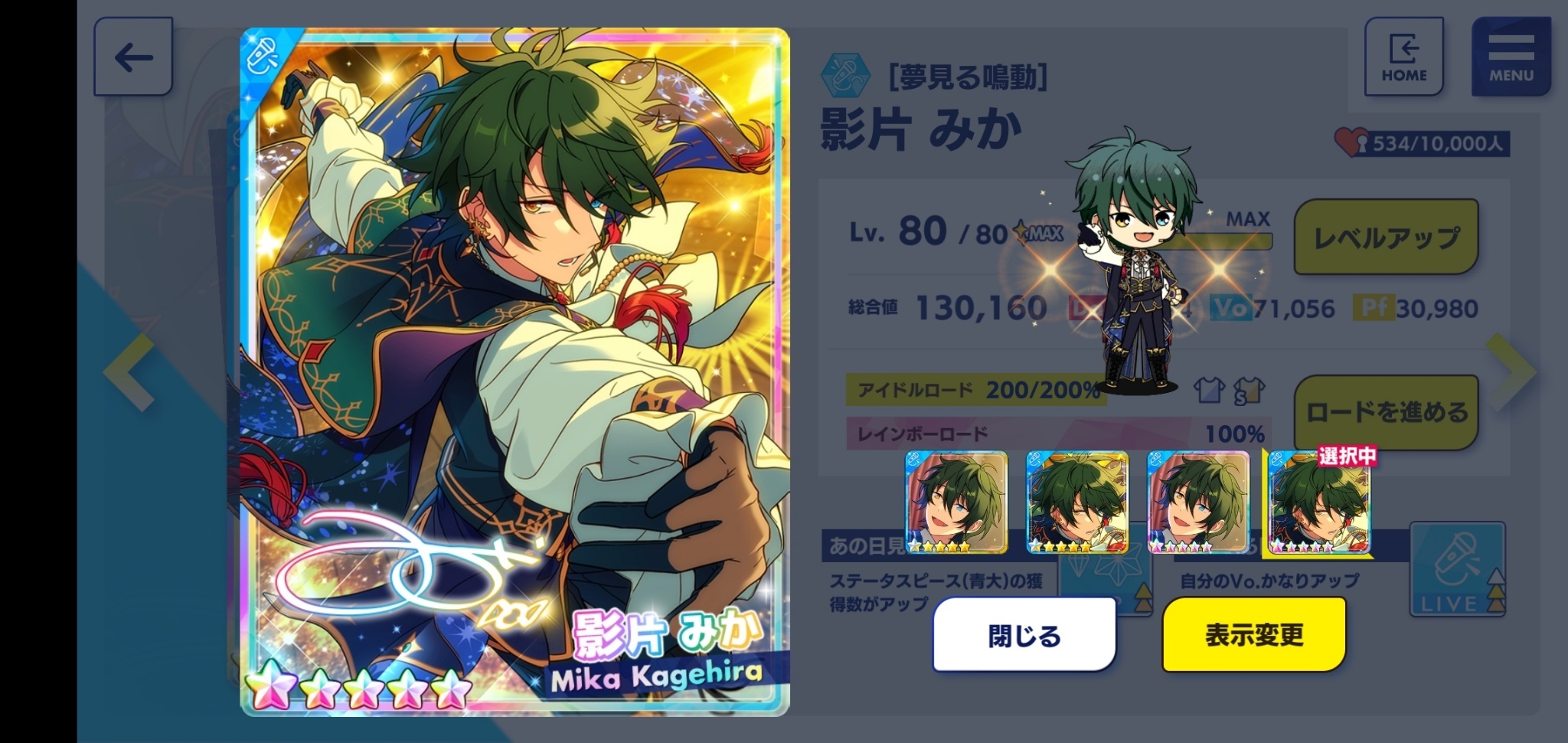1568x743 pixels.
Task: Tap the S outfit shirt icon
Action: (x=1249, y=390)
